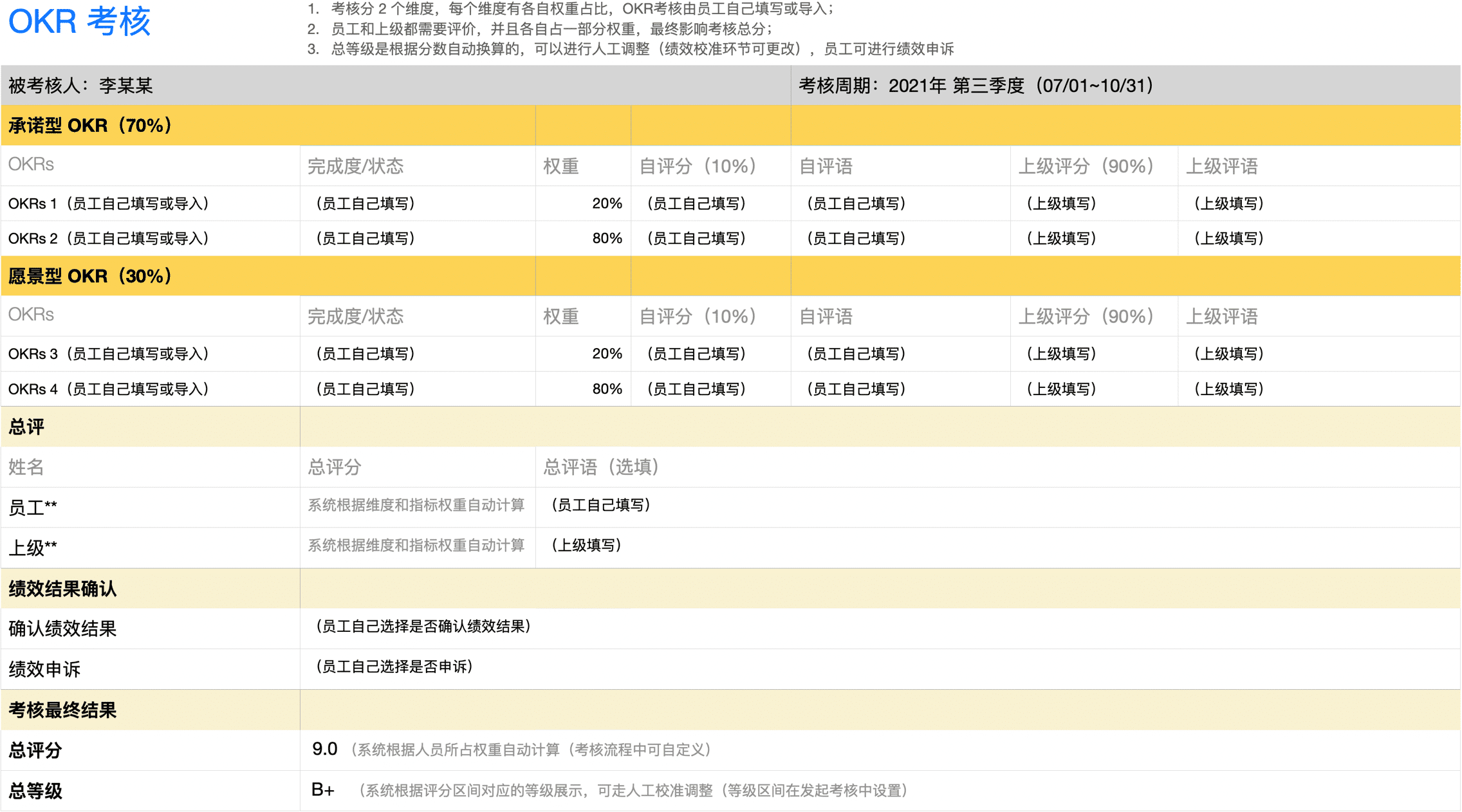Screen dimensions: 1462x812
Task: Click OKRs 1 上级评语 field
Action: coord(1319,204)
